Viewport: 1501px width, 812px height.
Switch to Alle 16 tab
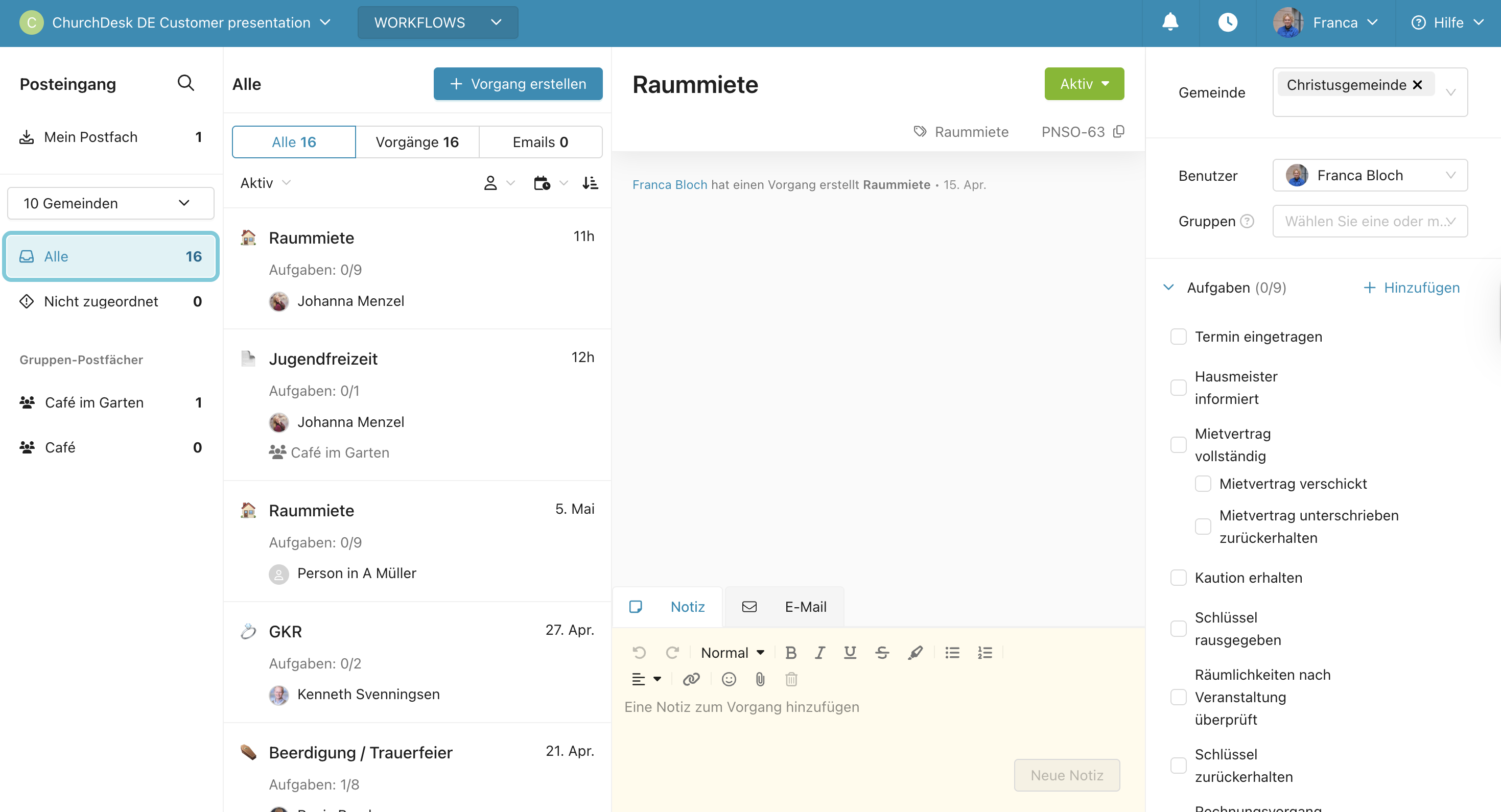[x=294, y=142]
